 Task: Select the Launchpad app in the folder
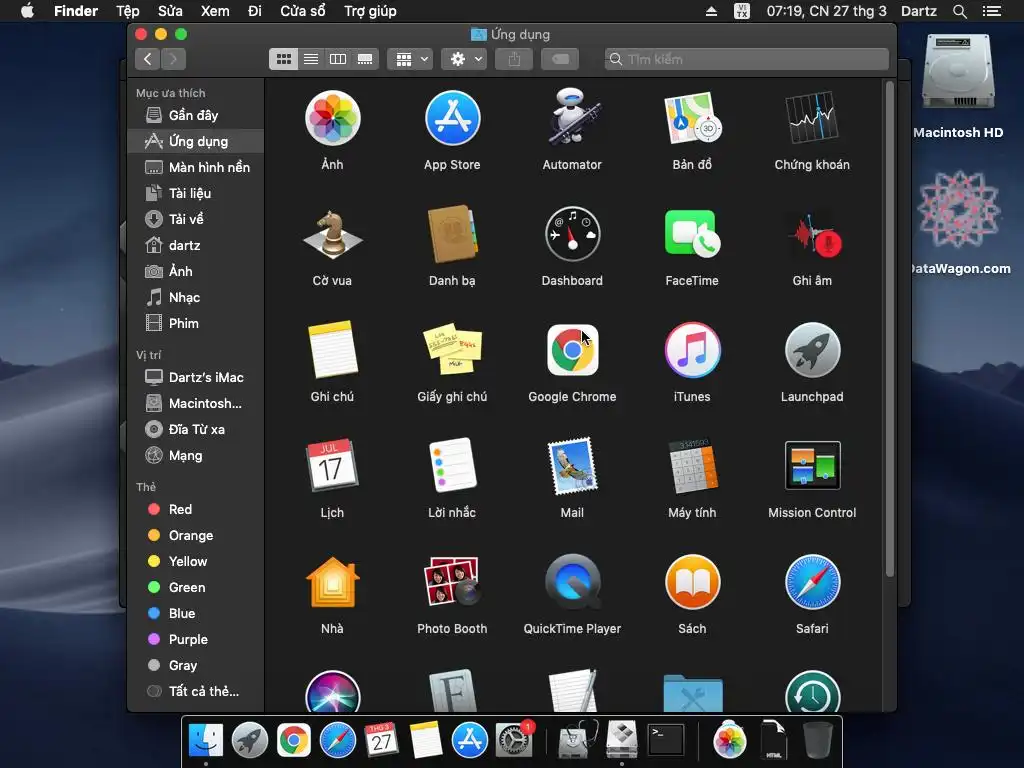(x=812, y=350)
